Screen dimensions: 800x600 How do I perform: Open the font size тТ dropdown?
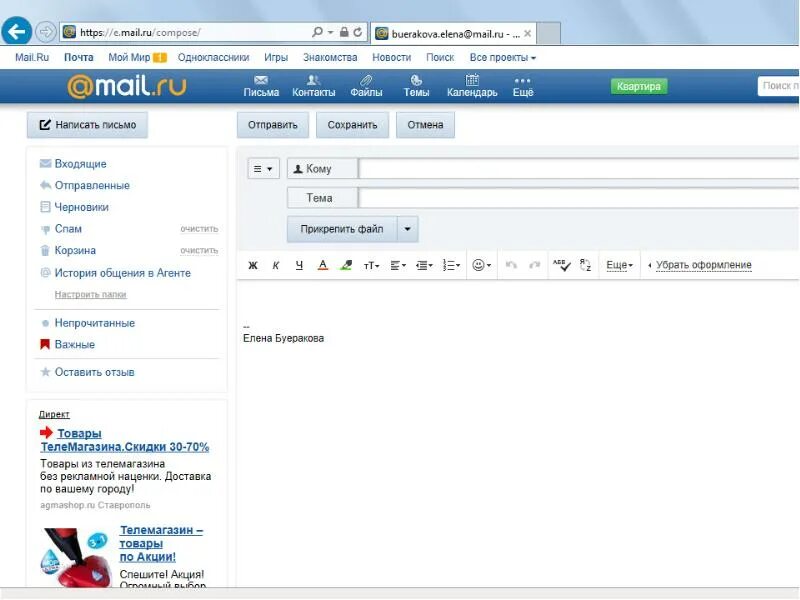[371, 265]
